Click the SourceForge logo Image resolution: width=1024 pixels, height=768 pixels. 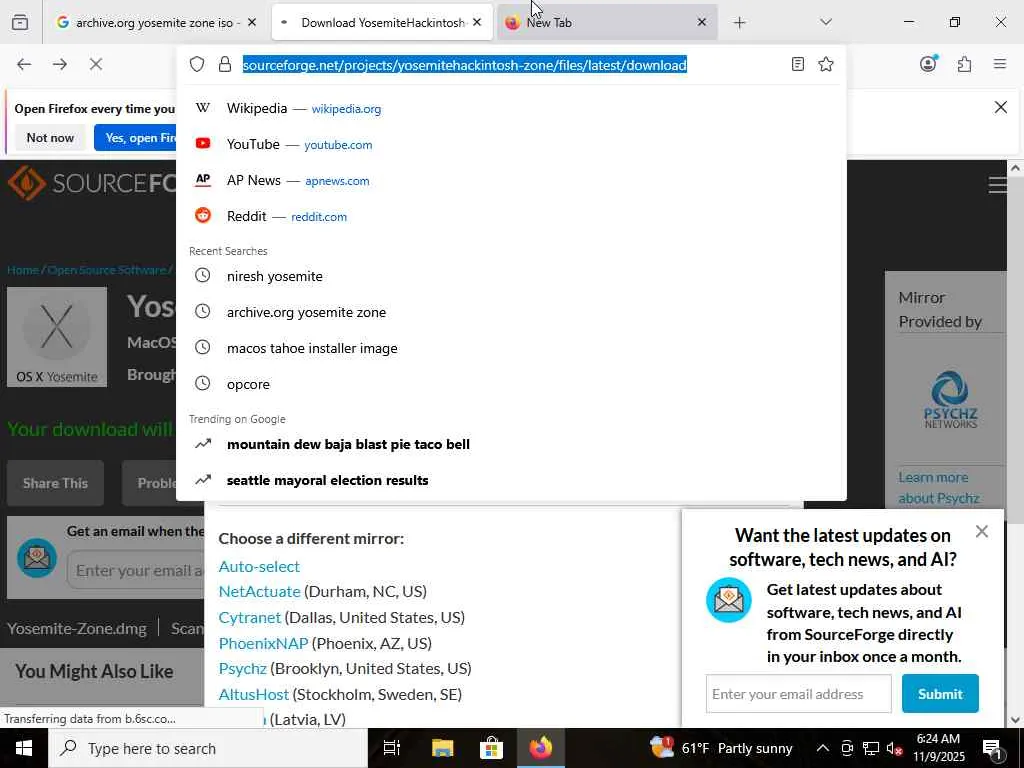(x=91, y=183)
